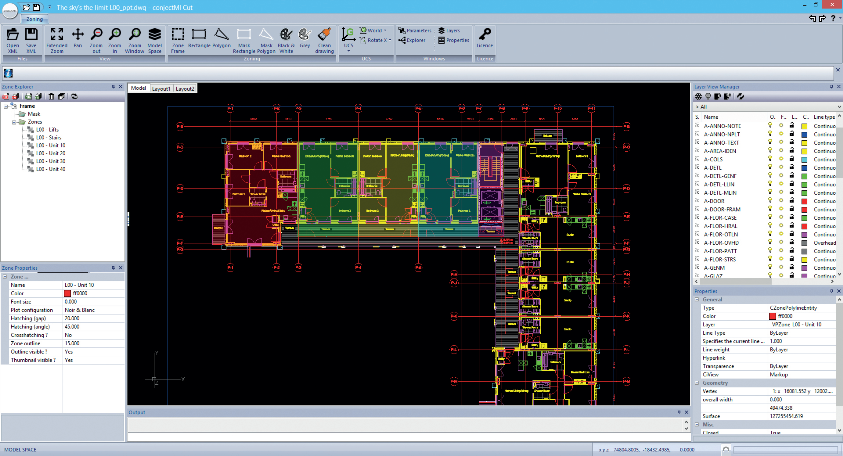Show the Layers window
This screenshot has height=456, width=843.
(x=449, y=31)
